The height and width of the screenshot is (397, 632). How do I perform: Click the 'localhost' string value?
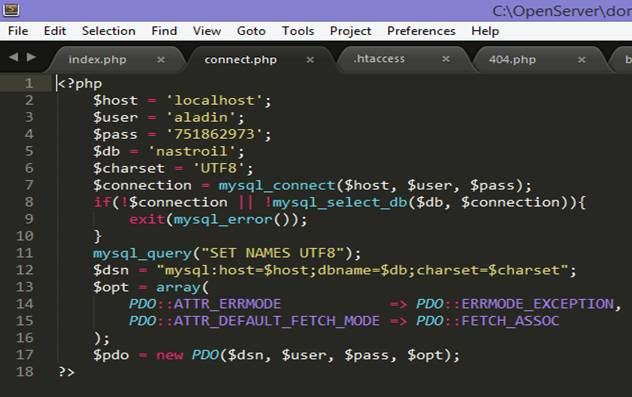click(215, 100)
